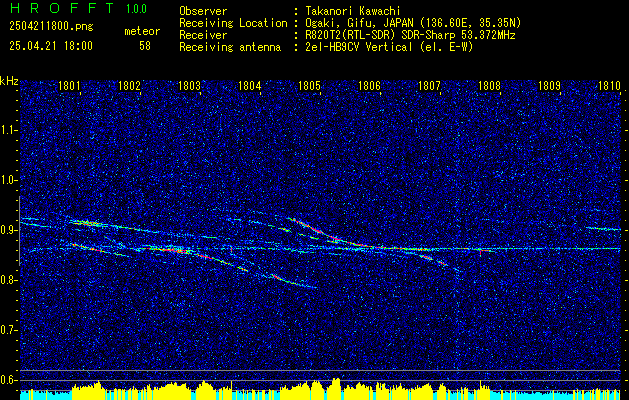The width and height of the screenshot is (629, 400).
Task: Click the meteor label
Action: (x=142, y=31)
